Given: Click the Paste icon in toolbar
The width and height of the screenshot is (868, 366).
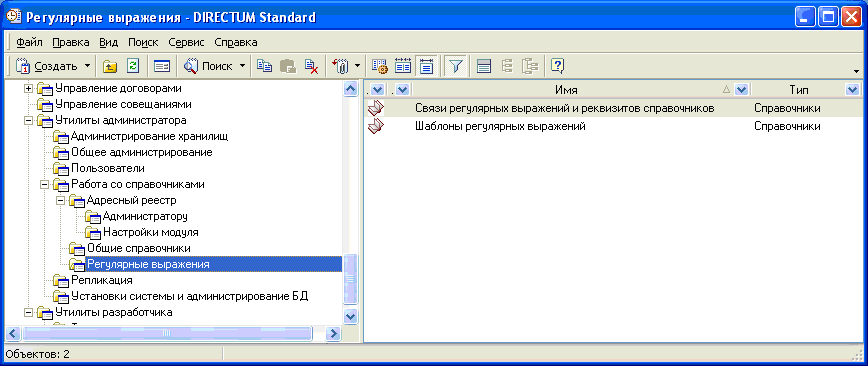Looking at the screenshot, I should (x=288, y=66).
